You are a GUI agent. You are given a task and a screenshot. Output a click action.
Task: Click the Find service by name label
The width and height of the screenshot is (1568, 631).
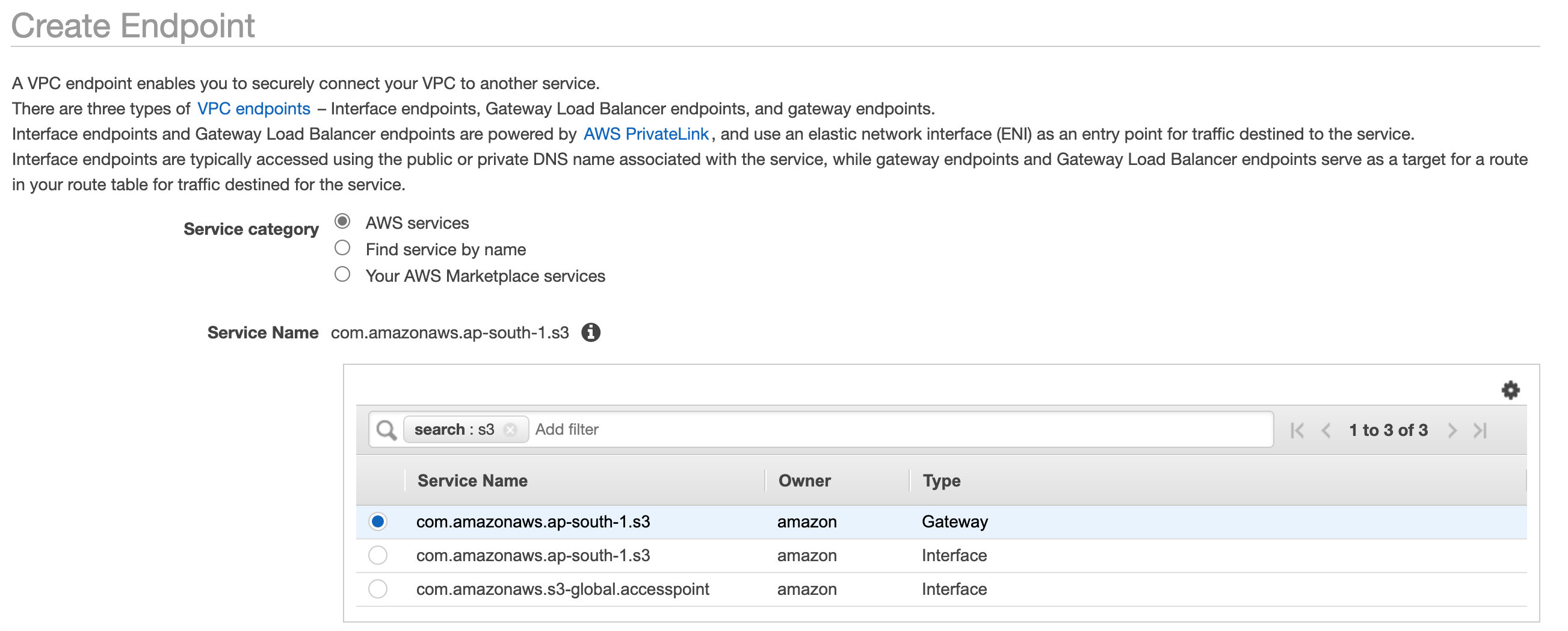click(446, 250)
